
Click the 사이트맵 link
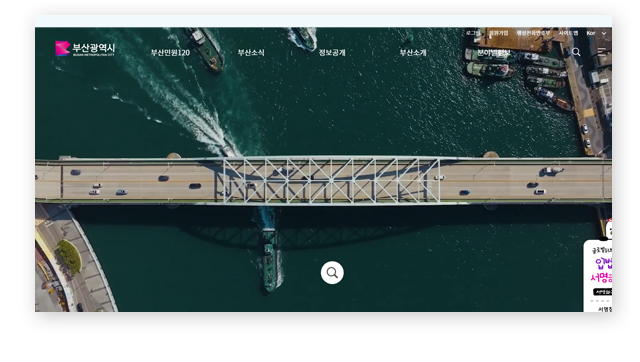coord(568,33)
